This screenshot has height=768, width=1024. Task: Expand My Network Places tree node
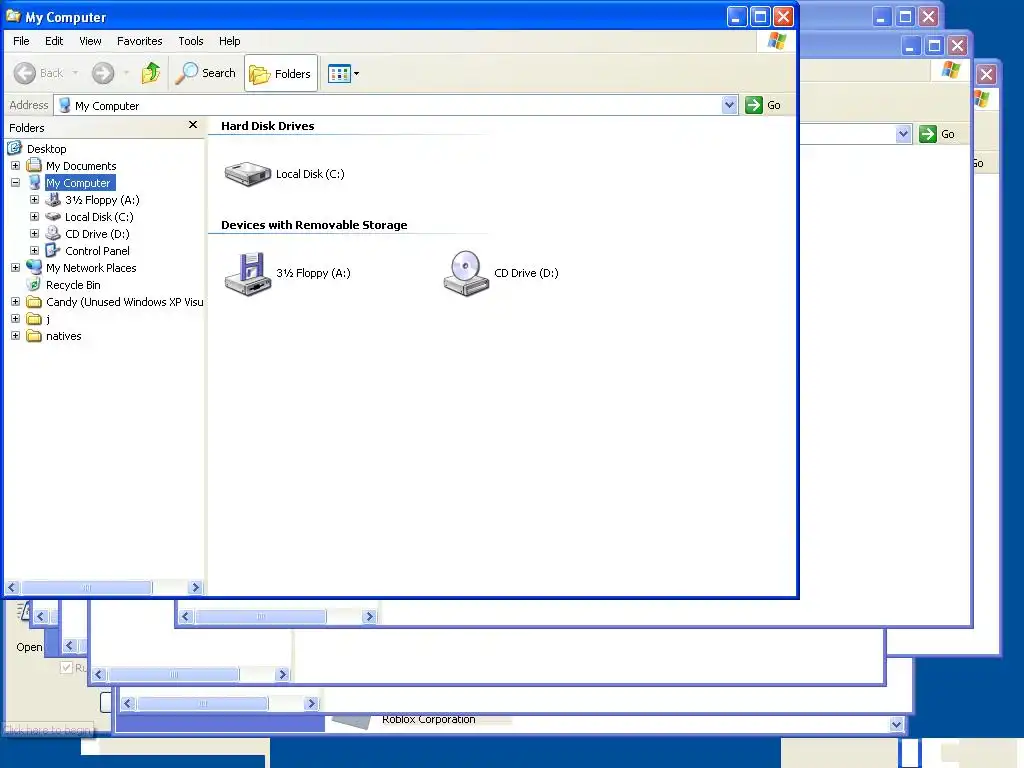16,268
